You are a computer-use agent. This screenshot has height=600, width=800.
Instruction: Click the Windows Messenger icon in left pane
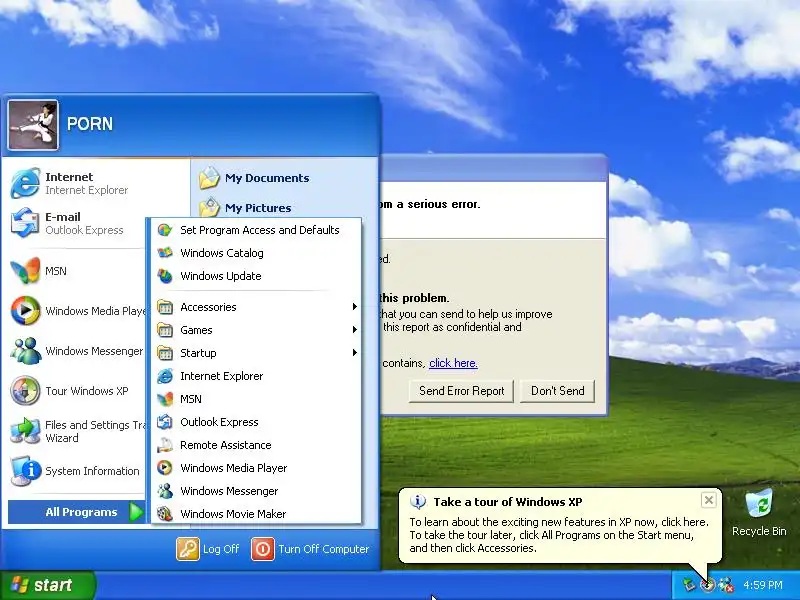[25, 351]
